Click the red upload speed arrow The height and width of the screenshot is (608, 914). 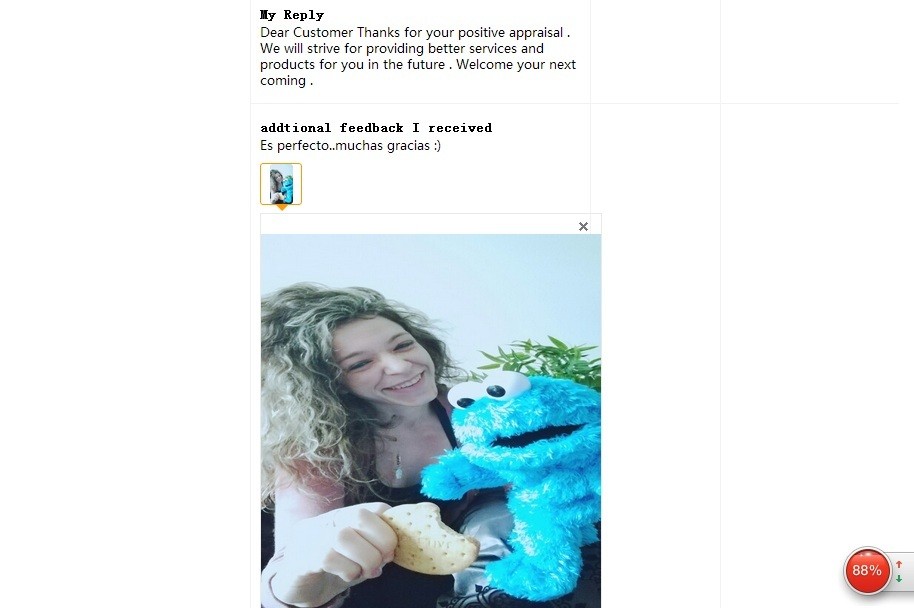tap(899, 564)
